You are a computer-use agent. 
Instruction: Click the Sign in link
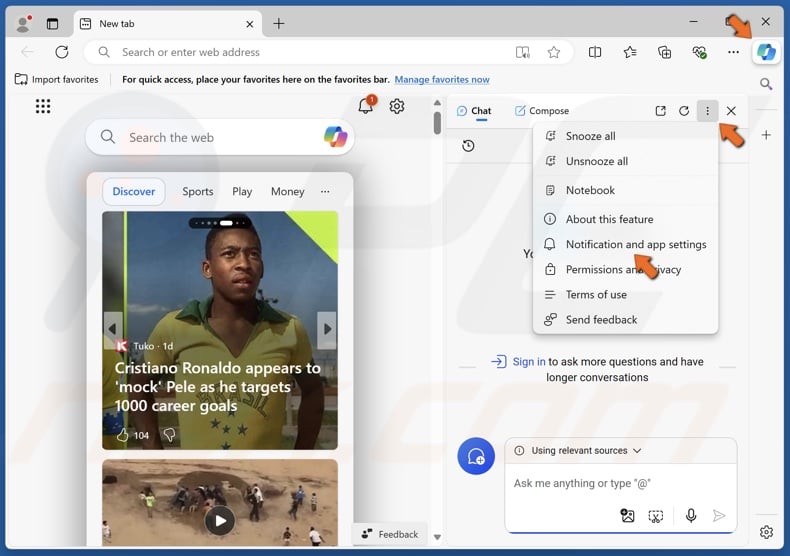[x=528, y=362]
